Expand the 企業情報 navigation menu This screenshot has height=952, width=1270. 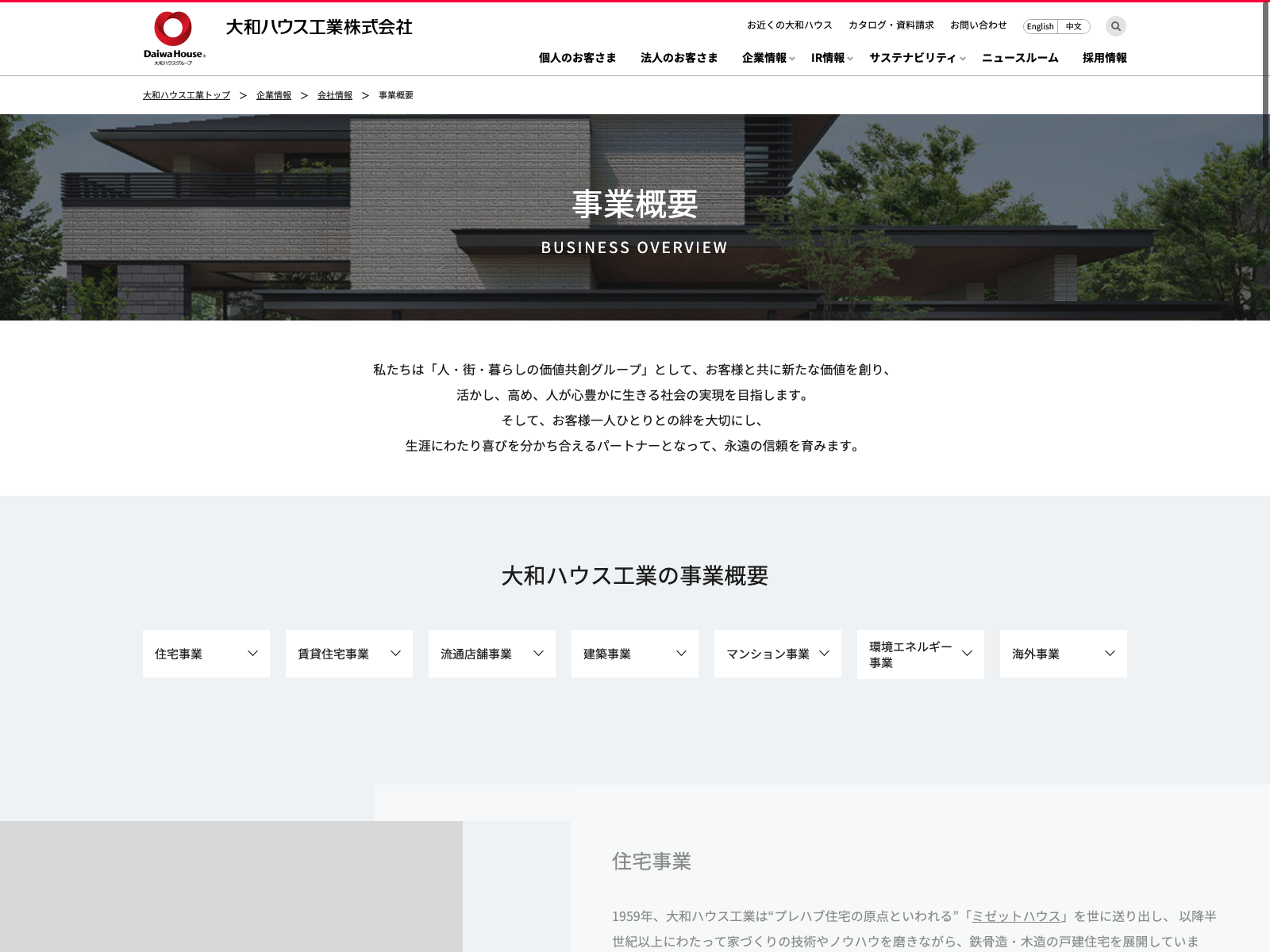tap(767, 58)
